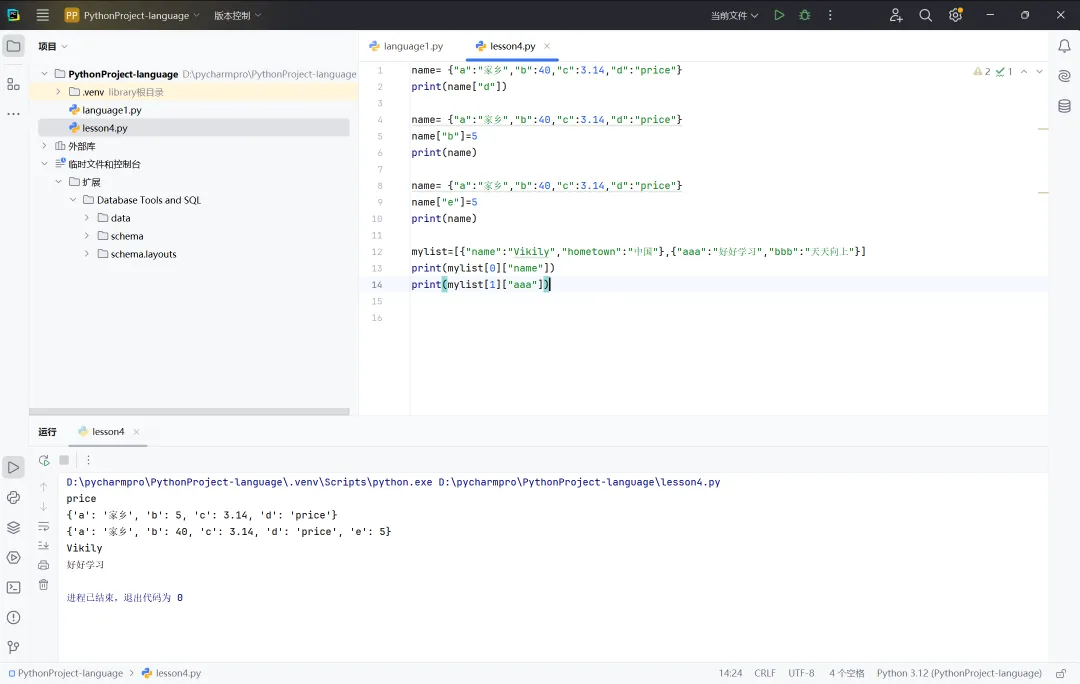The height and width of the screenshot is (684, 1080).
Task: Expand the schema folder
Action: (87, 236)
